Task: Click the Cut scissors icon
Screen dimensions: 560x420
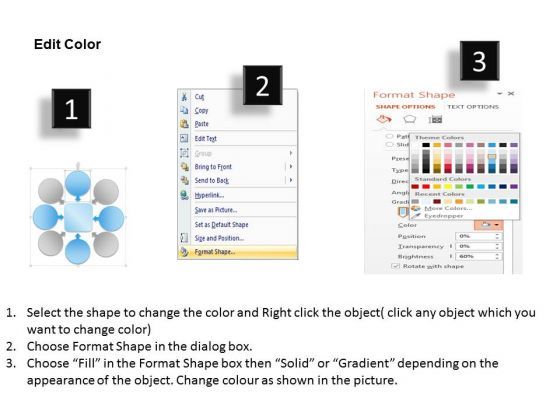Action: (184, 96)
